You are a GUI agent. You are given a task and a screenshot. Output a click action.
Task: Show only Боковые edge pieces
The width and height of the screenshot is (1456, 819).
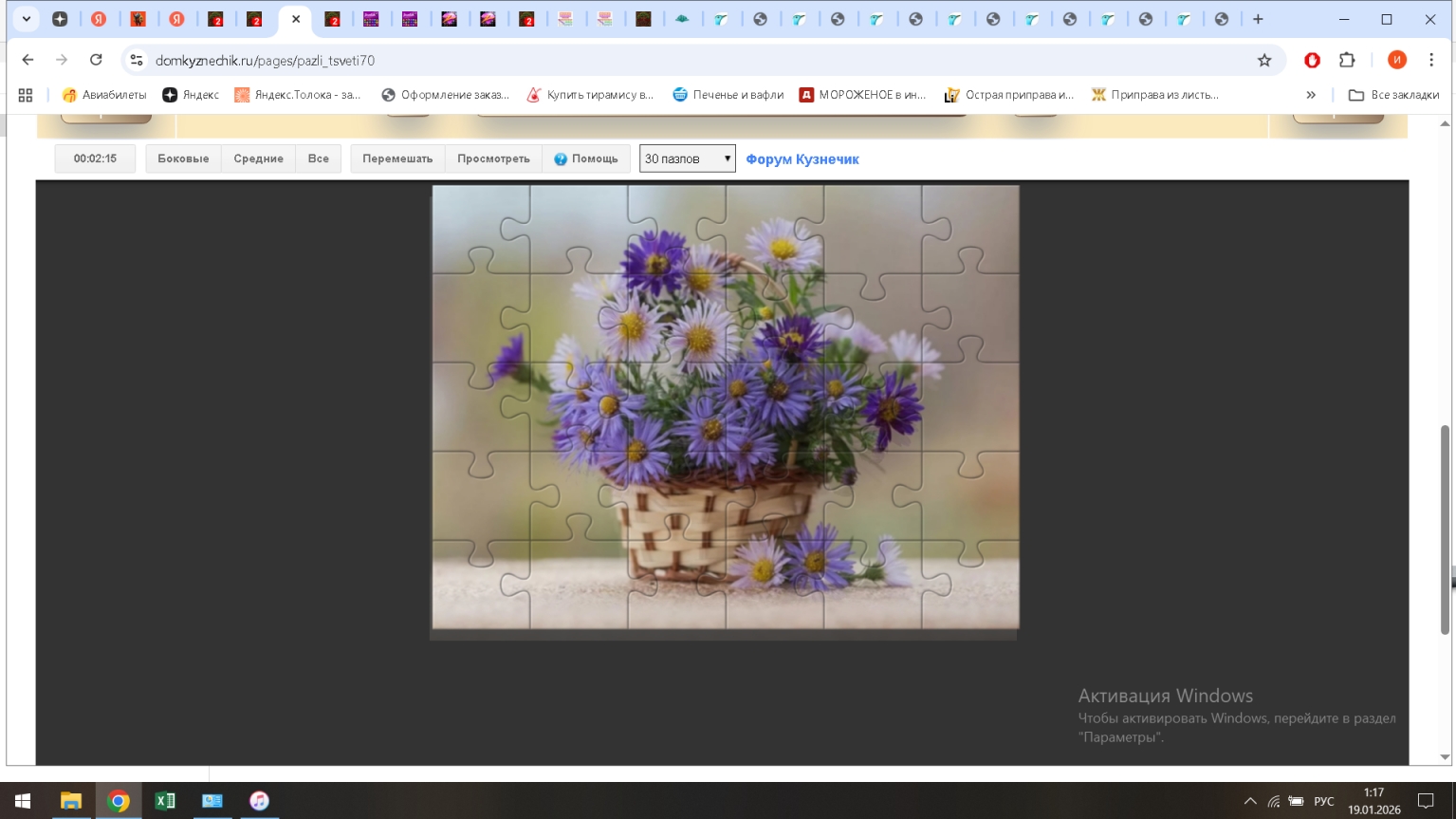(183, 158)
